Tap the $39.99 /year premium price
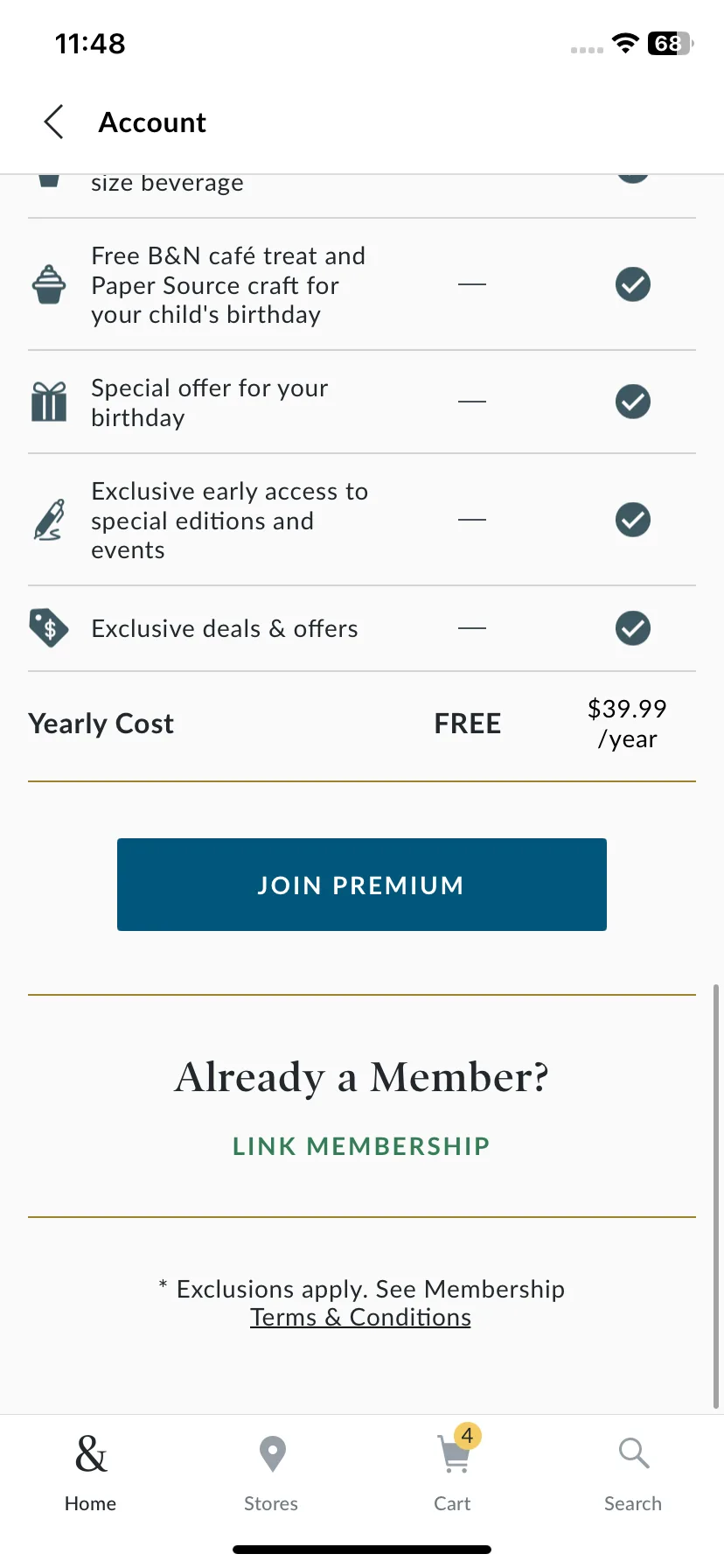 point(627,724)
